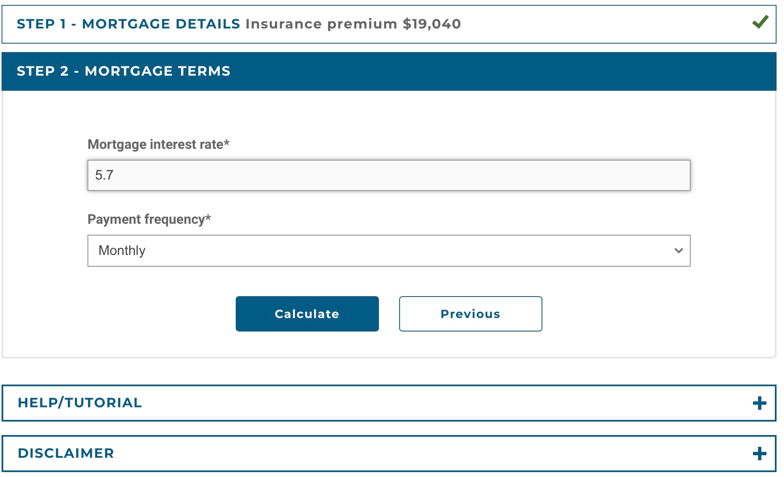
Task: Click the plus icon beside Disclaimer
Action: 759,454
